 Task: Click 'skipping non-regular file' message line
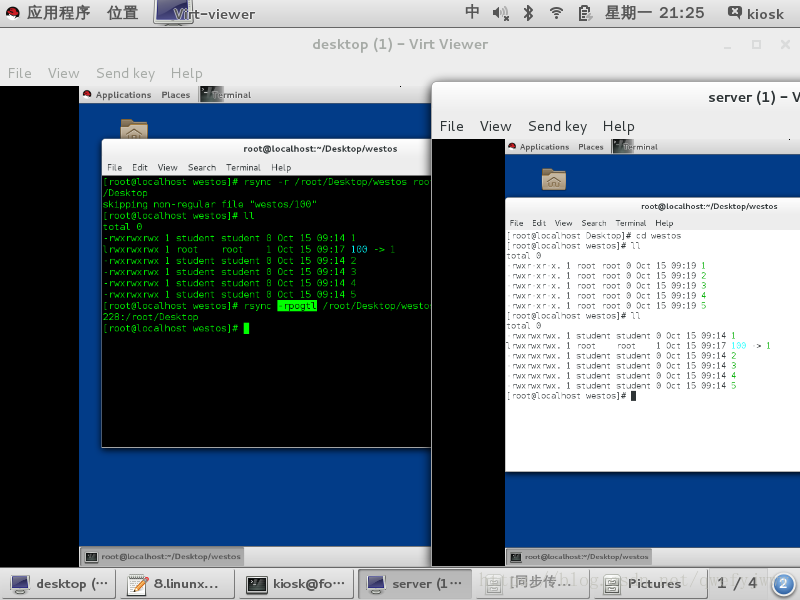point(210,205)
